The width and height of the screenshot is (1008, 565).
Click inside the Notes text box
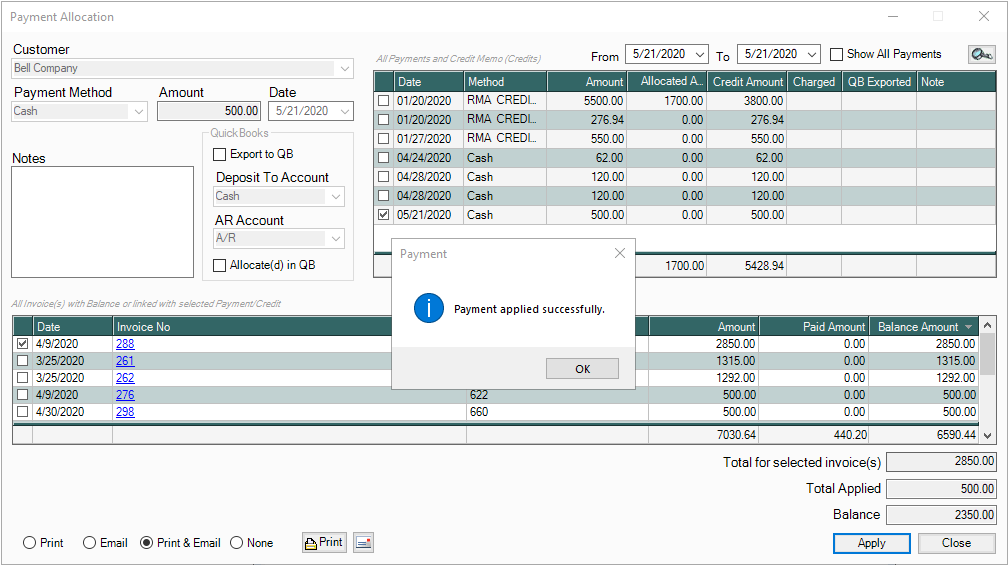[102, 220]
